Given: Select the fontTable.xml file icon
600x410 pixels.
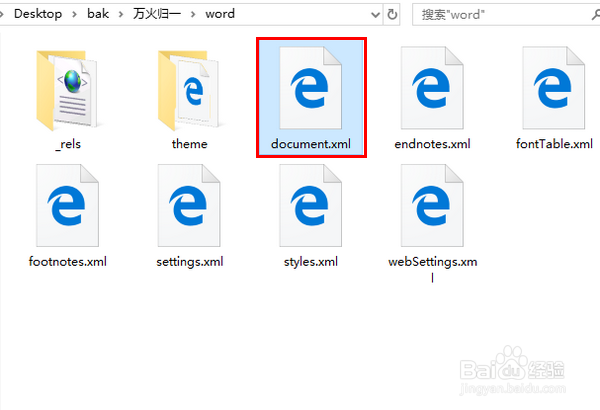Looking at the screenshot, I should tap(553, 88).
